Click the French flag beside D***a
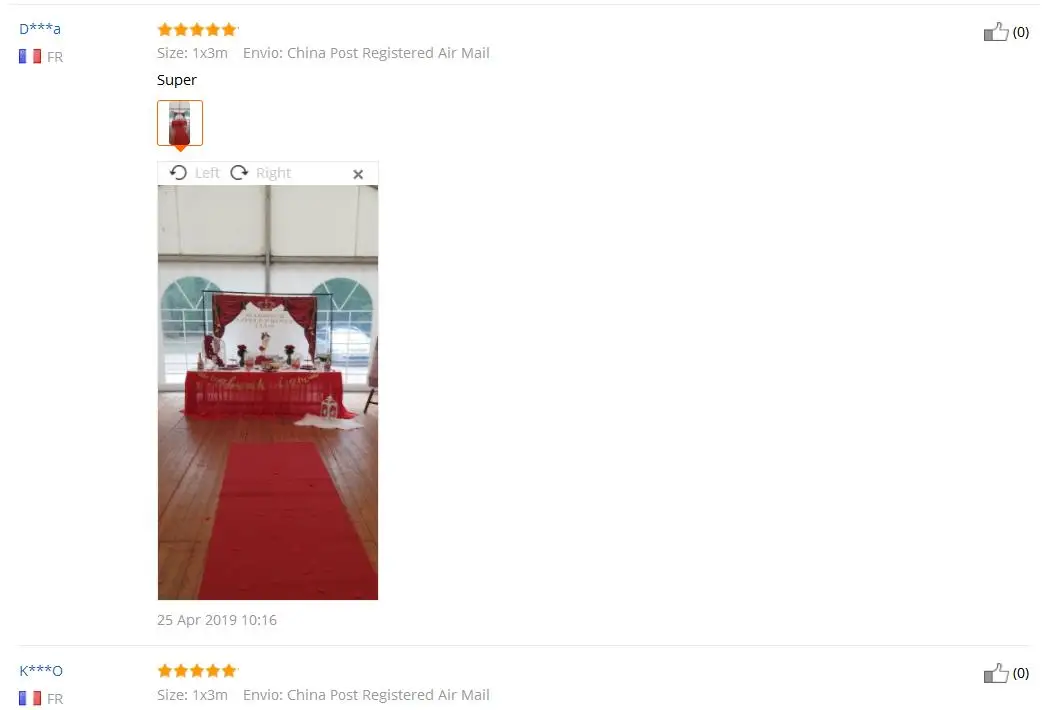Image resolution: width=1047 pixels, height=710 pixels. point(30,57)
